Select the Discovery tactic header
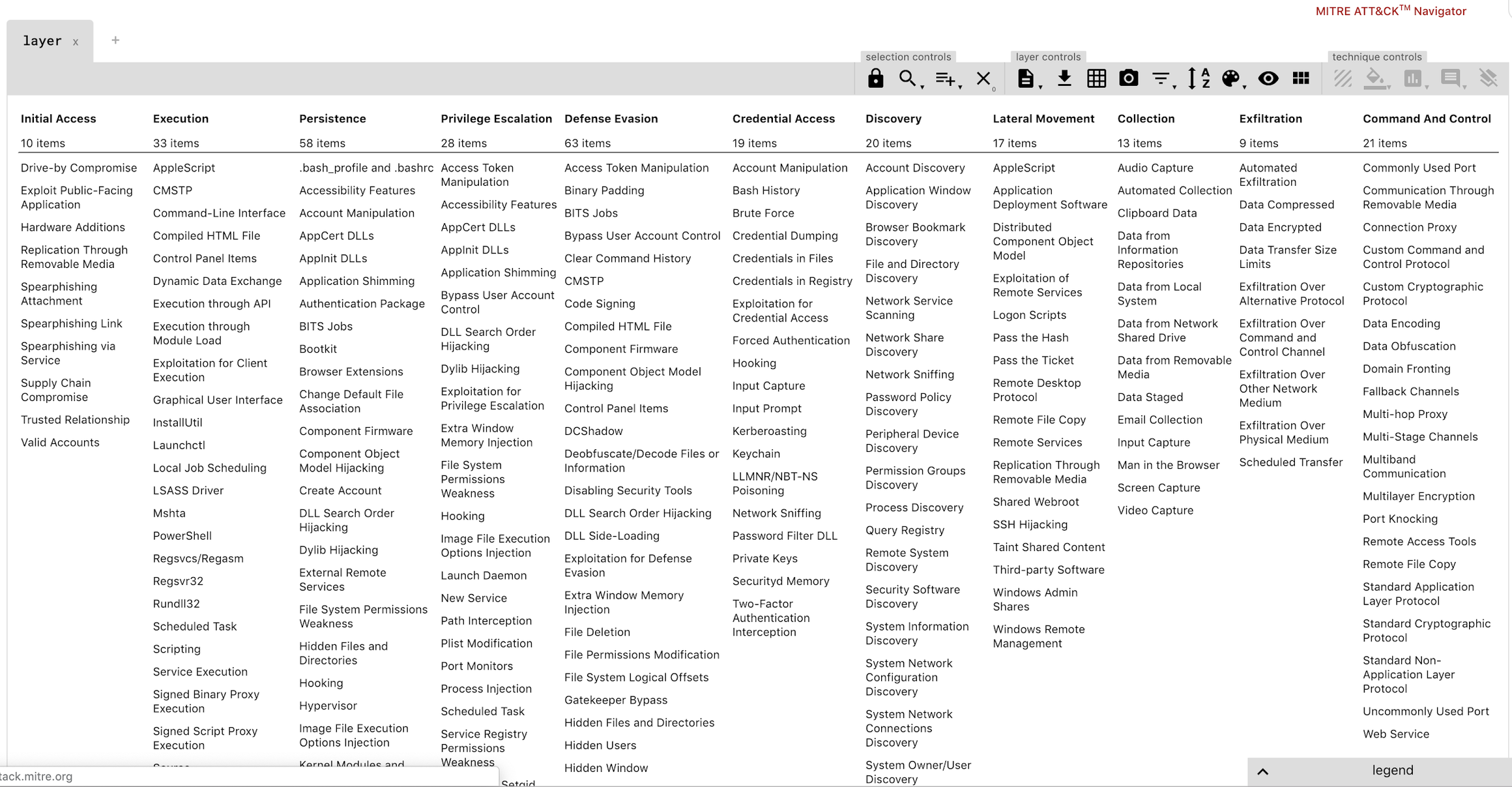Screen dimensions: 1512x787 click(x=893, y=119)
